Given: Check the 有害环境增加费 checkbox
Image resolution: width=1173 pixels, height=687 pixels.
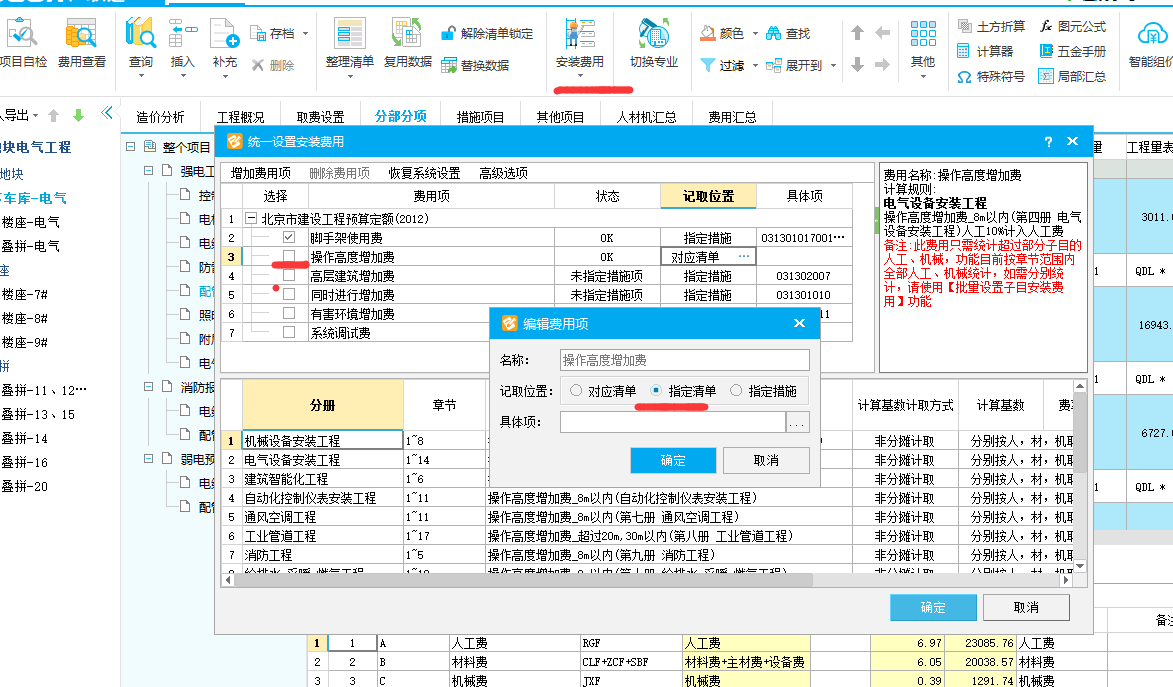Looking at the screenshot, I should click(289, 314).
